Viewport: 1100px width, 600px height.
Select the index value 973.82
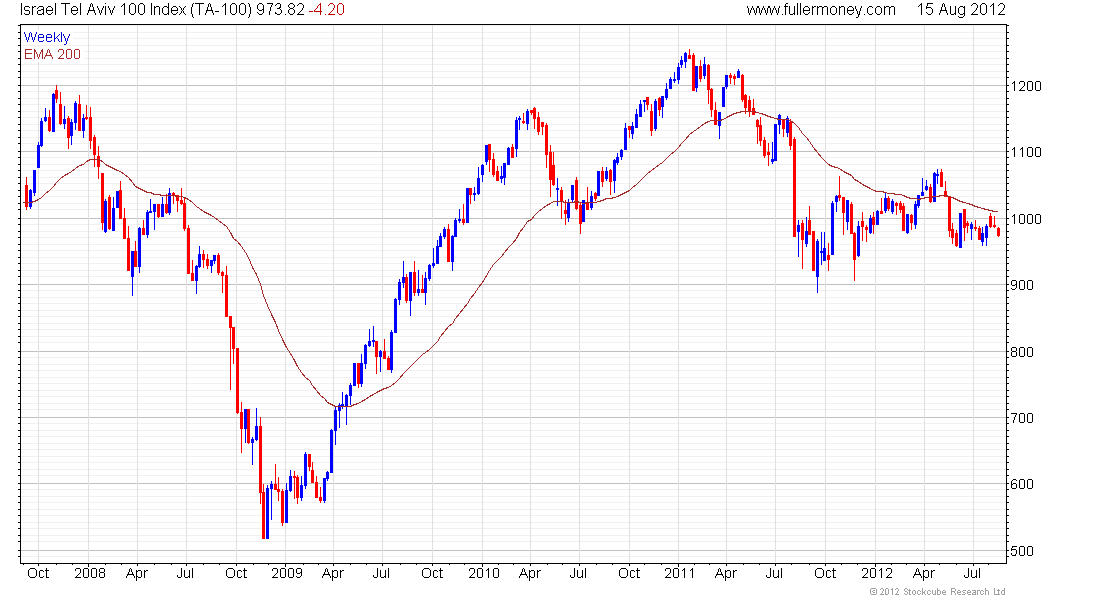(x=280, y=10)
